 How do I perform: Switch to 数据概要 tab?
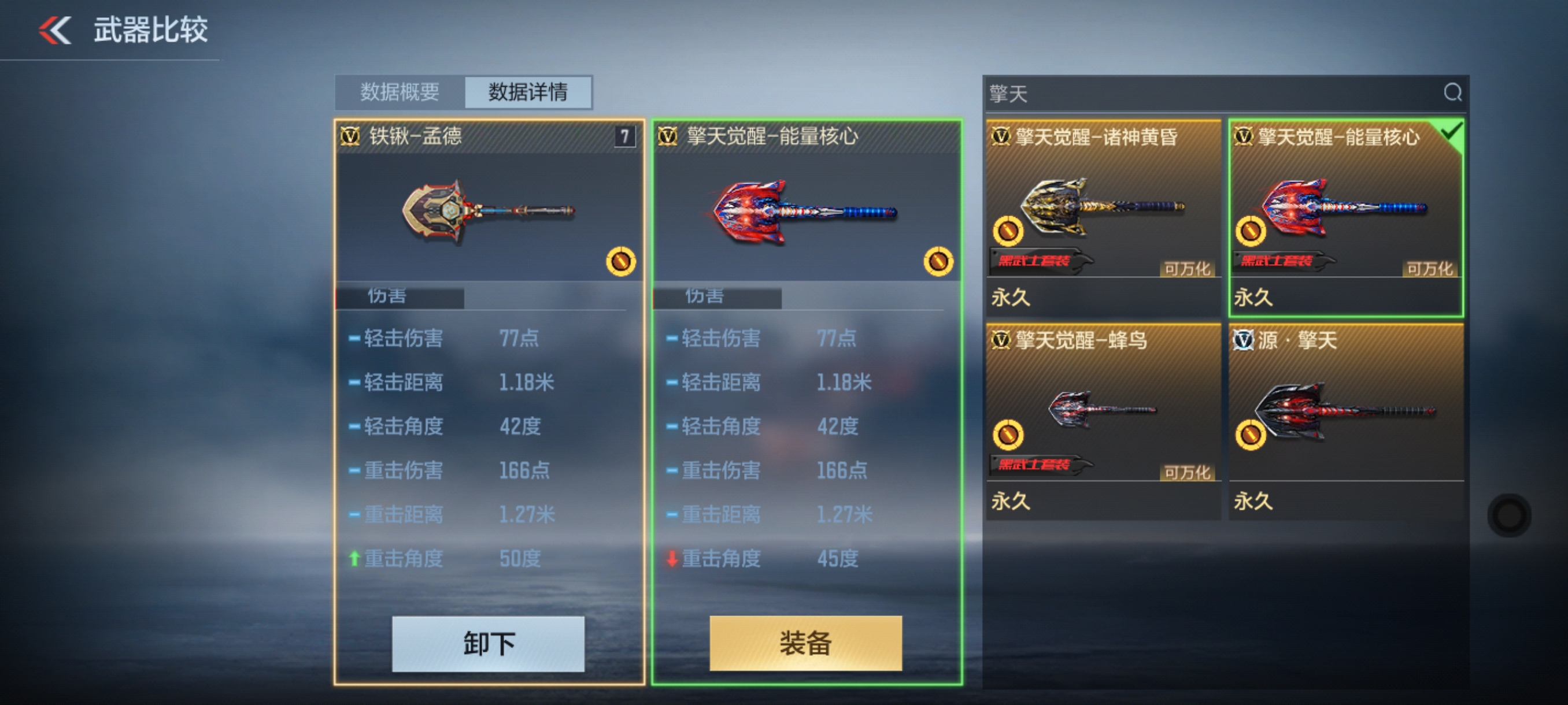pos(400,92)
